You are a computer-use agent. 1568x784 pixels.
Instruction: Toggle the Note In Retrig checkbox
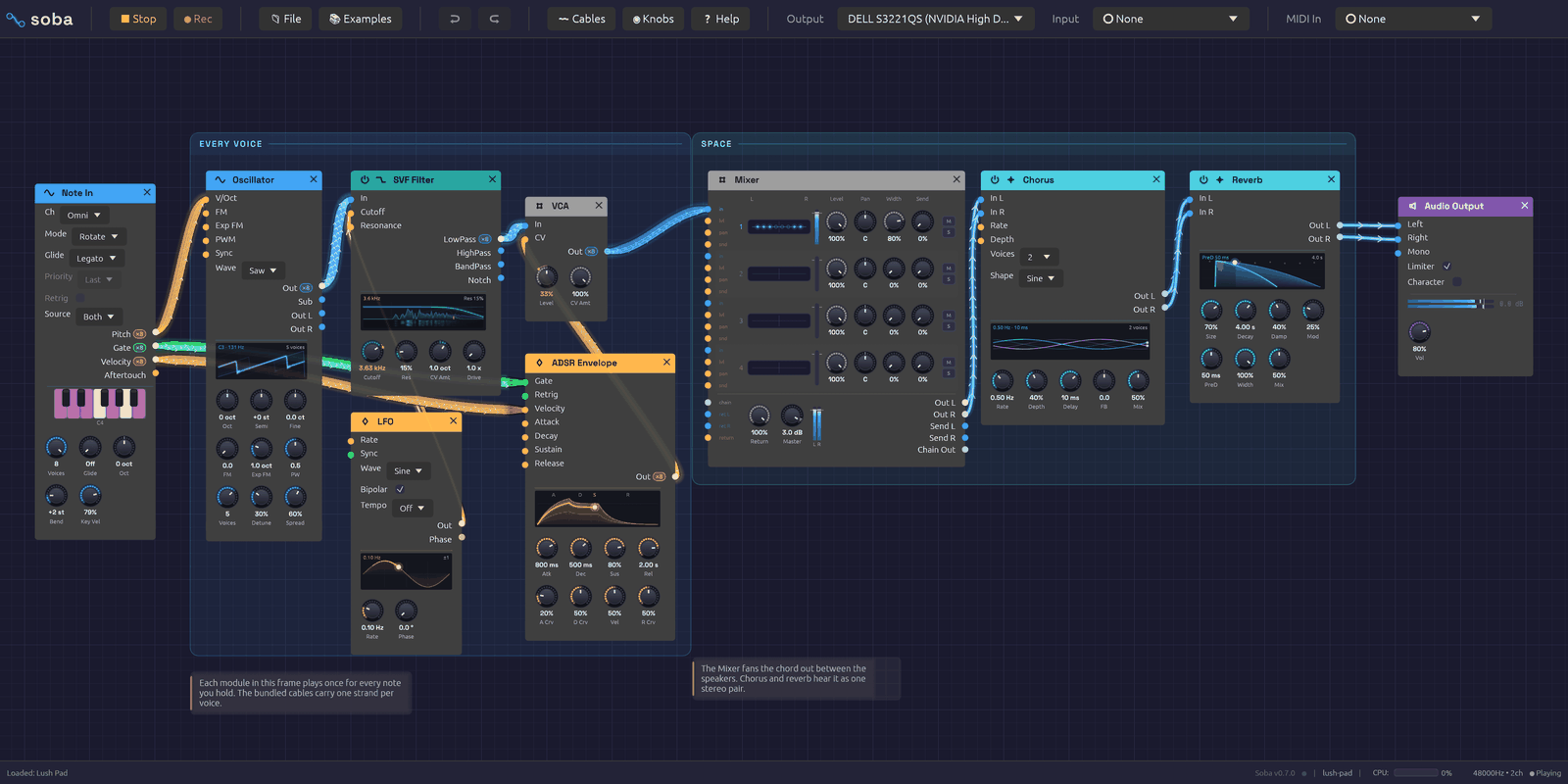80,298
